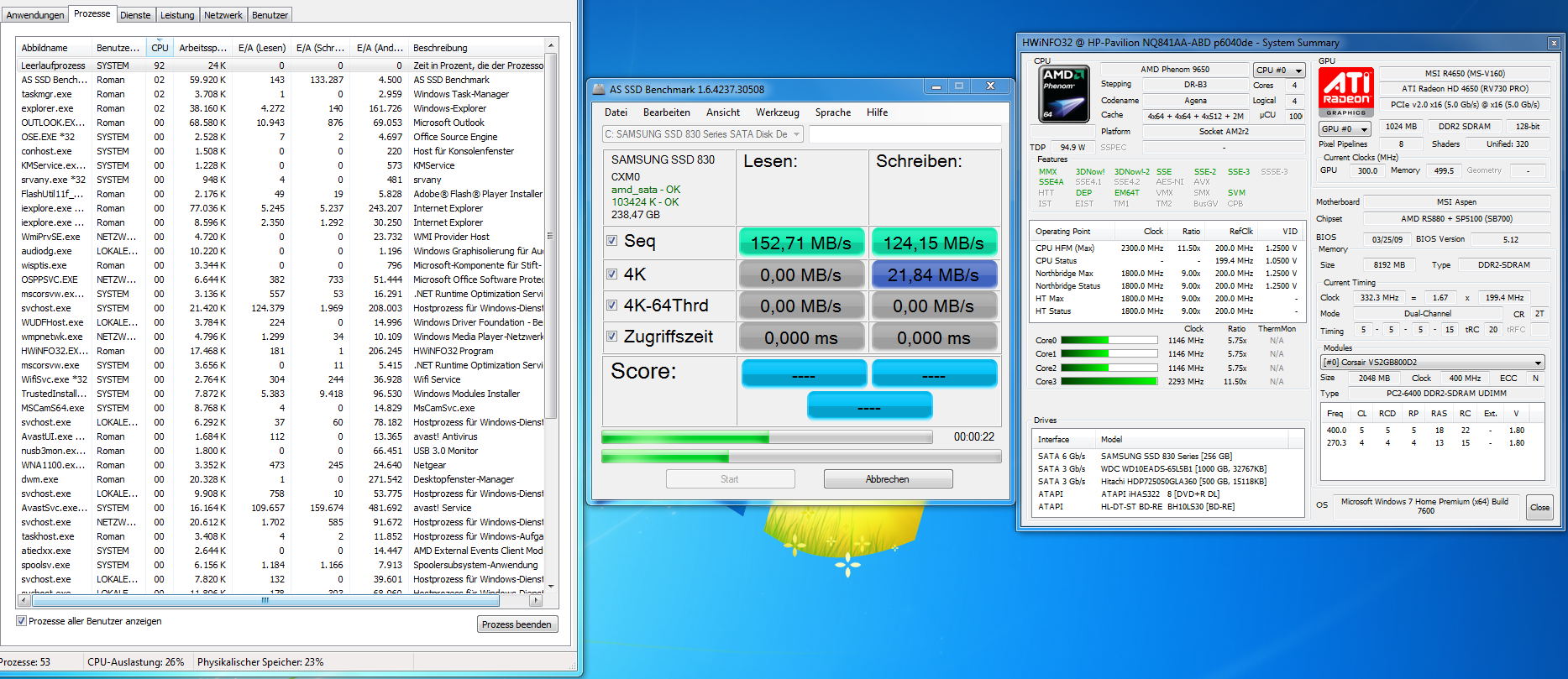
Task: Sort by Abbildname column header
Action: 55,48
